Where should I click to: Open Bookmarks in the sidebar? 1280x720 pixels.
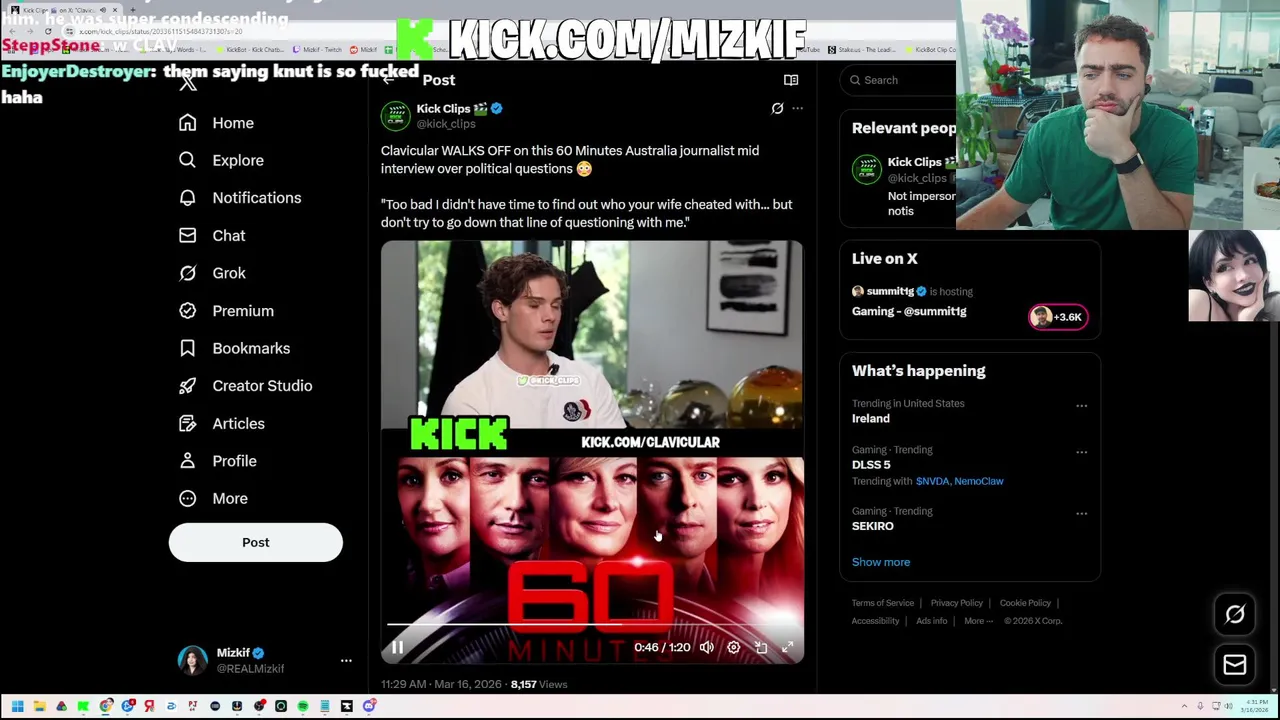click(x=251, y=348)
